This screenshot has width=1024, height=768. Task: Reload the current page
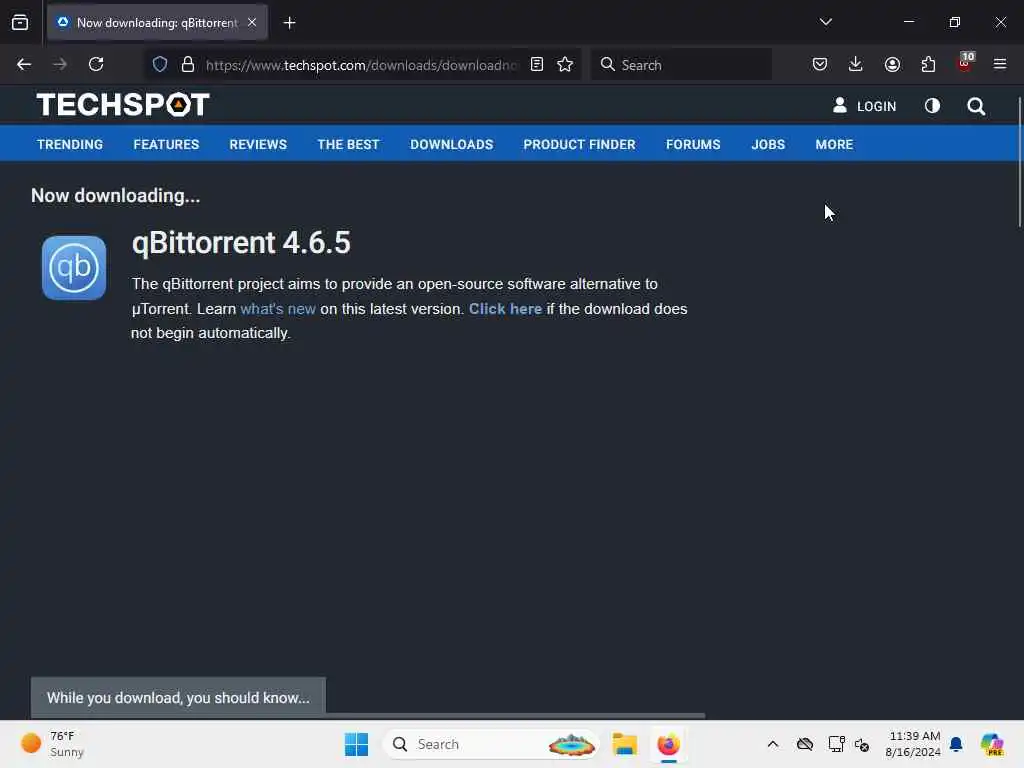point(96,64)
